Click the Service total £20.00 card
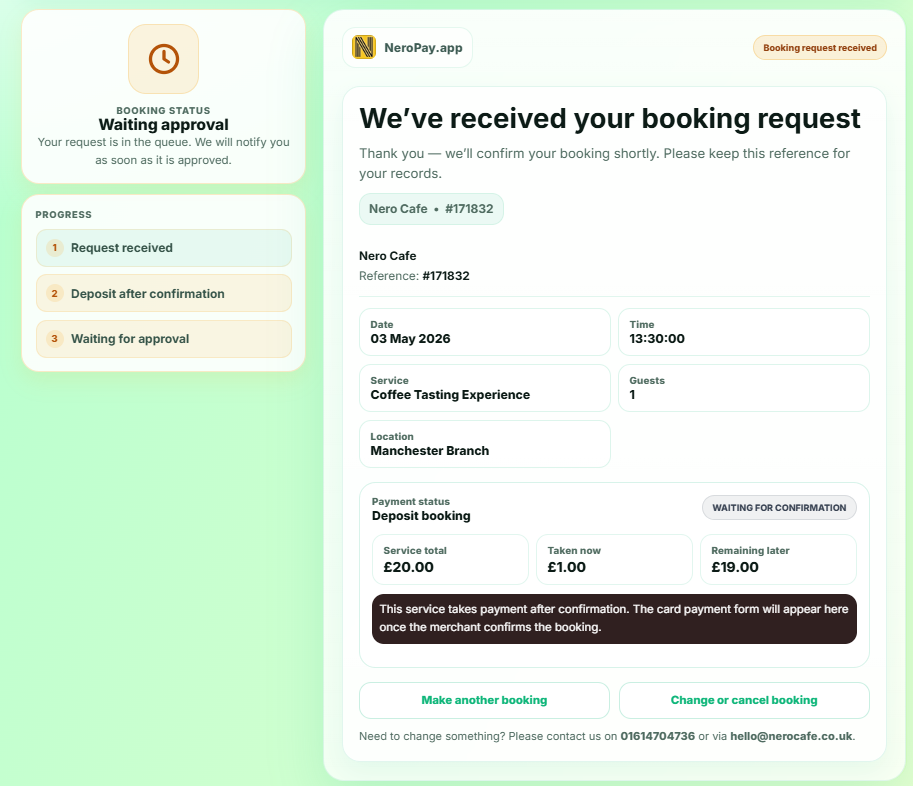Screen dimensions: 913x786 pos(449,559)
